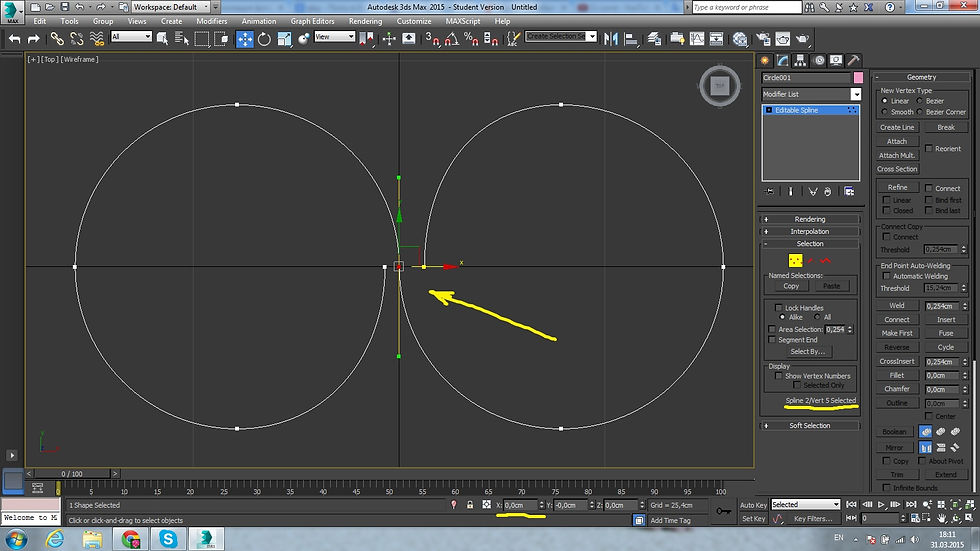This screenshot has height=551, width=980.
Task: Open the key mode Selected dropdown
Action: click(x=805, y=504)
